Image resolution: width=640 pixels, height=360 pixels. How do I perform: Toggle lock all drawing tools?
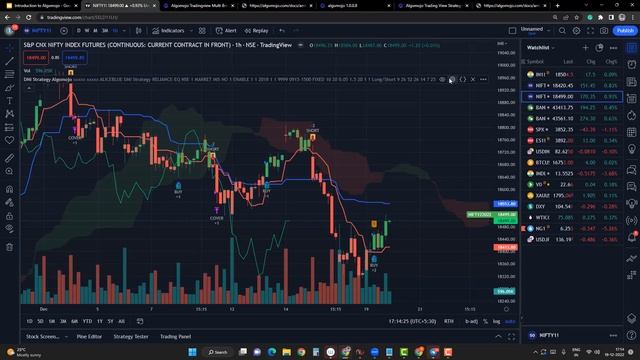(x=9, y=216)
